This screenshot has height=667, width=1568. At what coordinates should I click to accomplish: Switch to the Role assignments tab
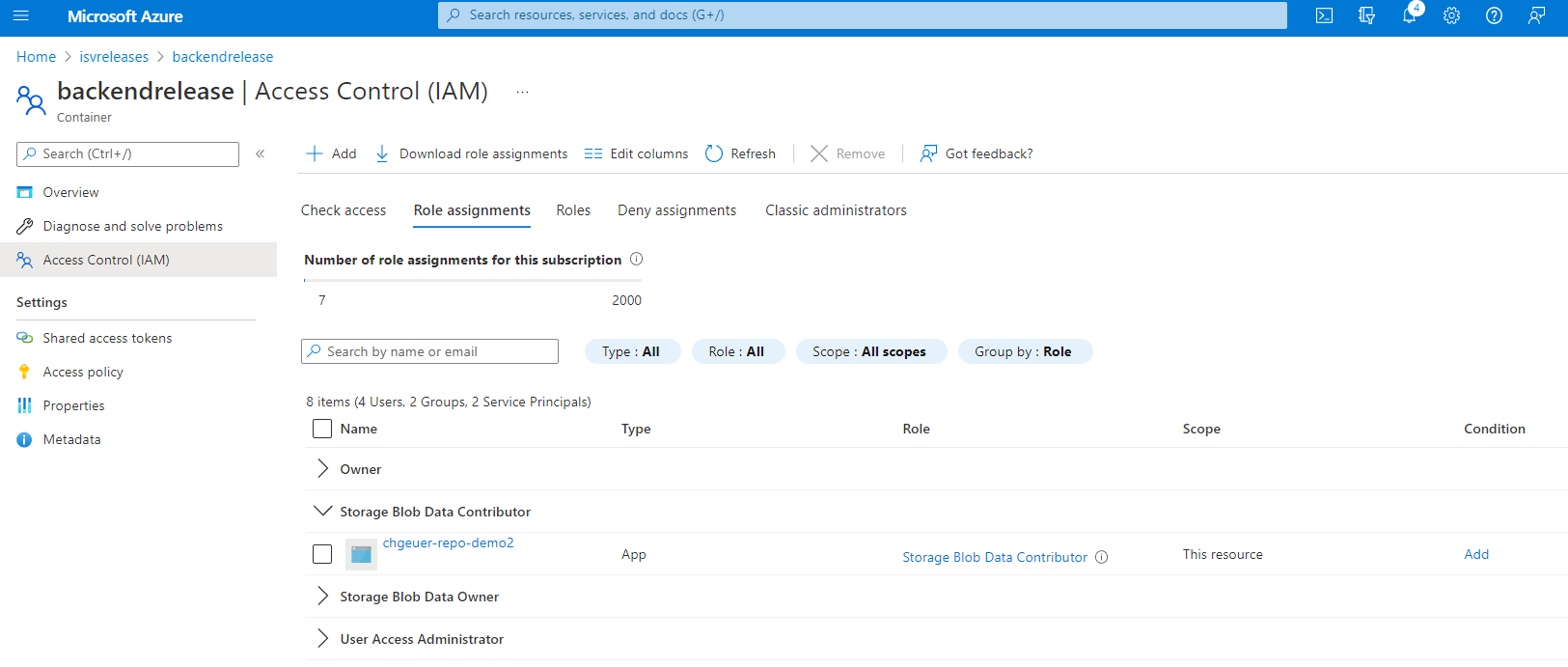click(x=472, y=210)
